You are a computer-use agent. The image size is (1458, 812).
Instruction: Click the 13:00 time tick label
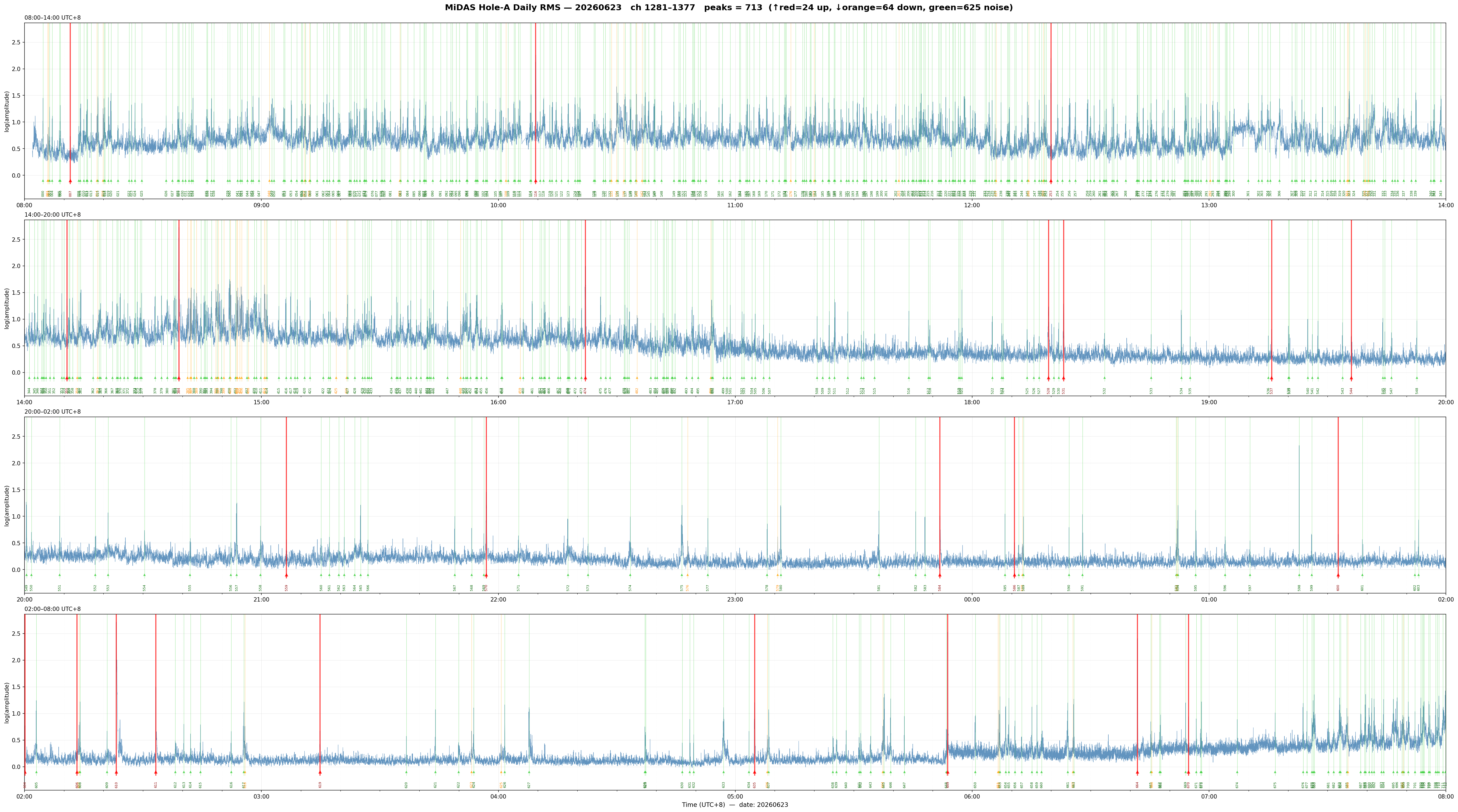coord(1208,205)
